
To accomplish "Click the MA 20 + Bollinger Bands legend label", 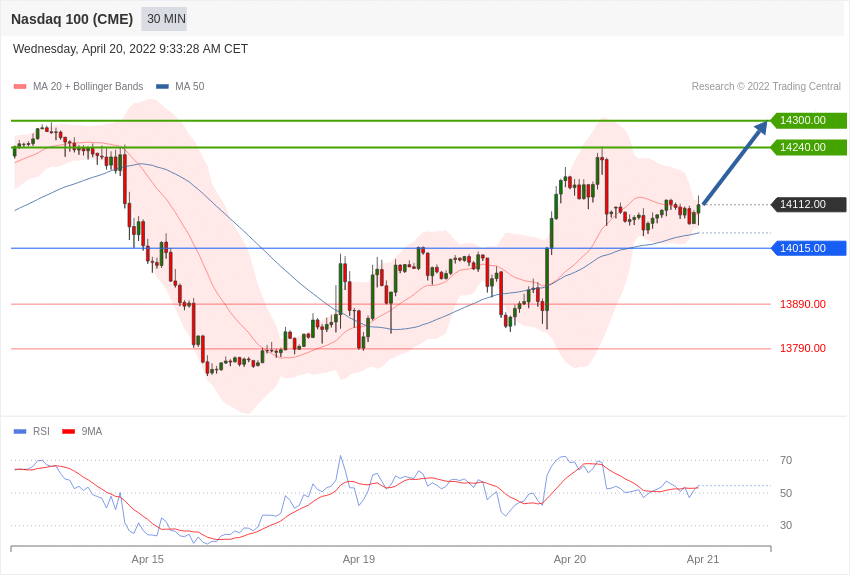I will click(x=88, y=87).
